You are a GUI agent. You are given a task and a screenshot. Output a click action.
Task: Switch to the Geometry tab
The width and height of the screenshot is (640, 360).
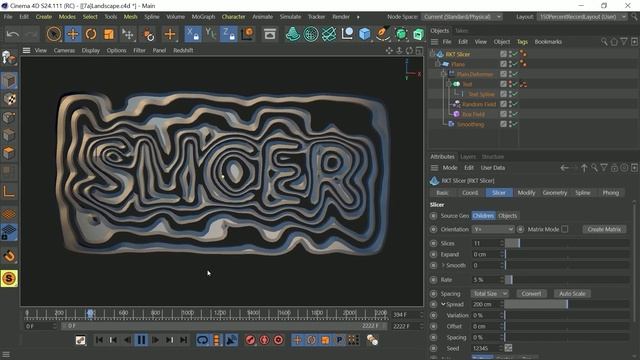(555, 193)
